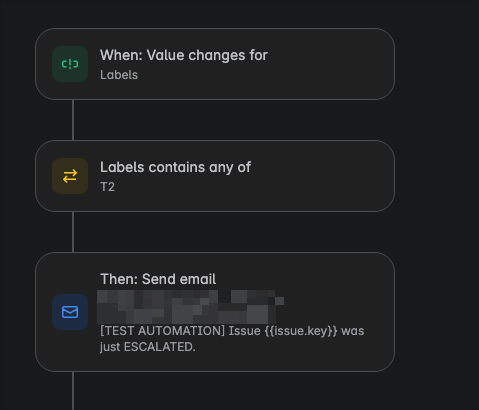Click the blue envelope email icon
Screen dimensions: 479x410
point(70,312)
